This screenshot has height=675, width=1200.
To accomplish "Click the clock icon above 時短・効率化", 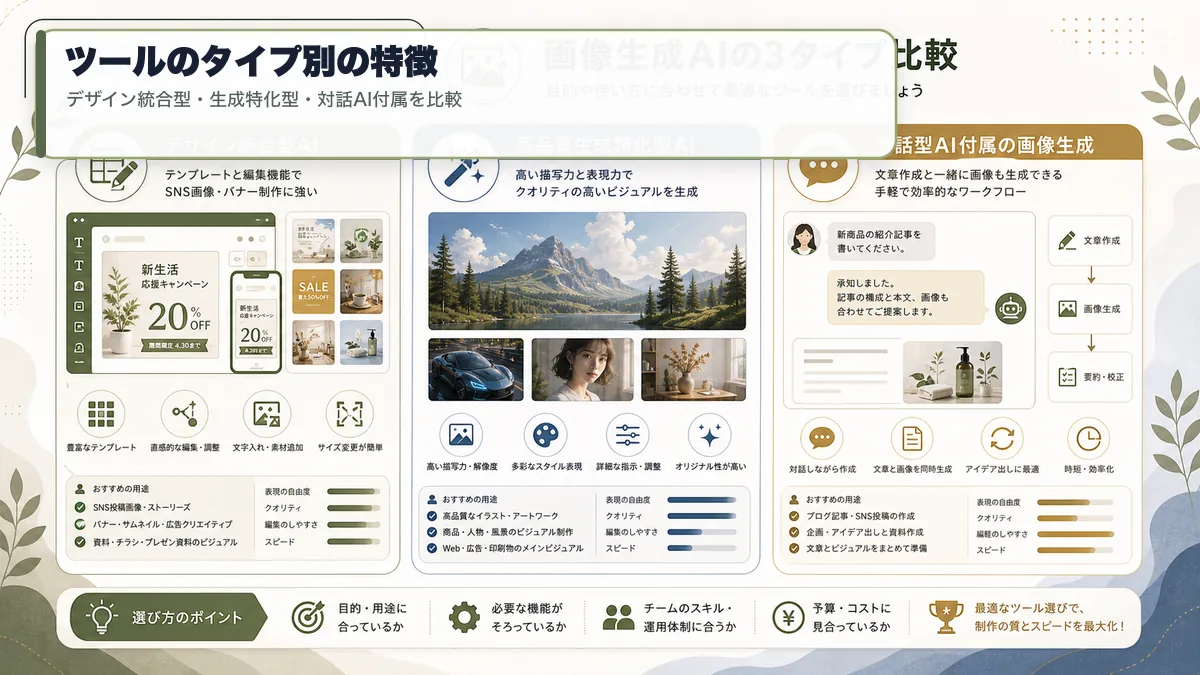I will click(x=1088, y=438).
